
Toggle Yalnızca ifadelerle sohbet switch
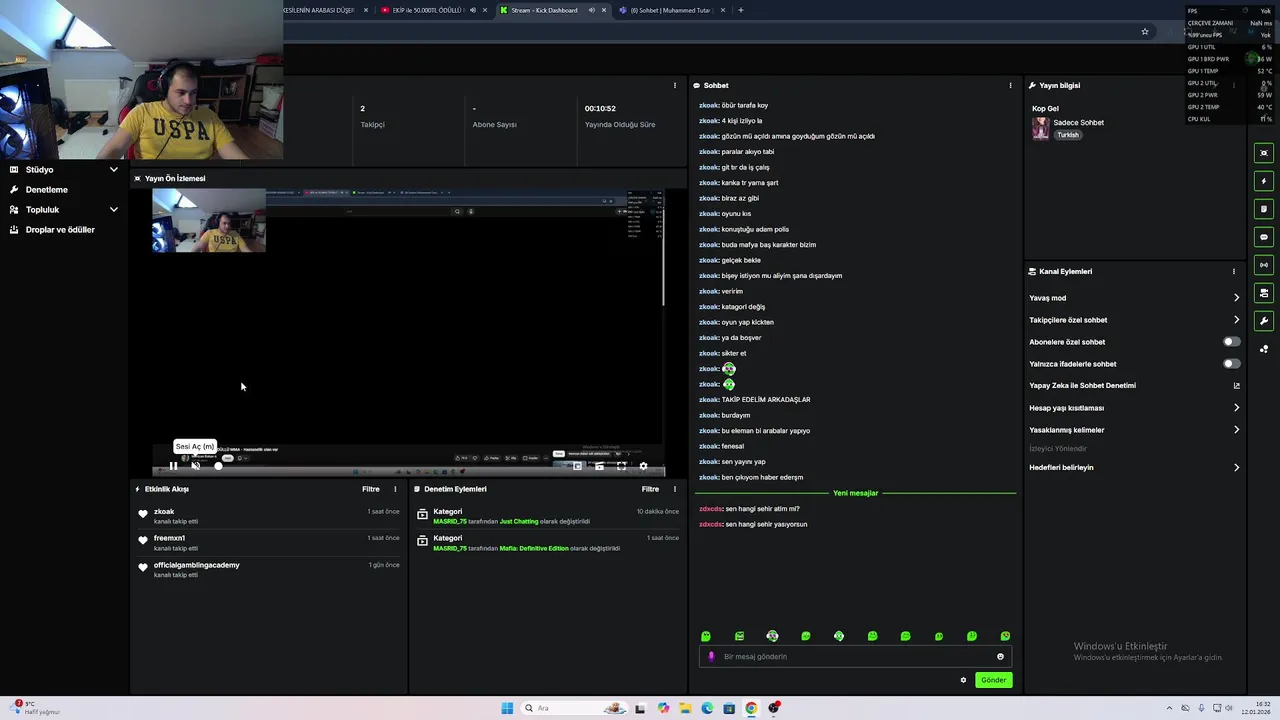(x=1232, y=364)
